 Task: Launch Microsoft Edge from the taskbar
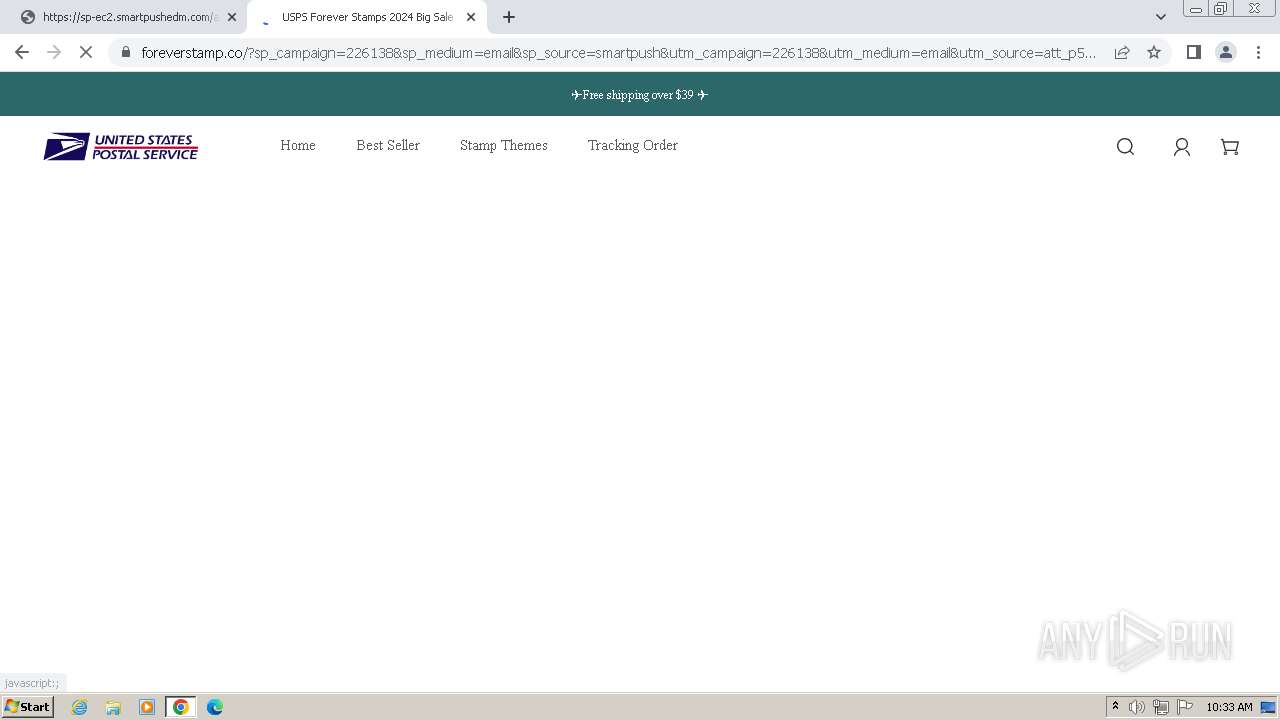pos(215,707)
